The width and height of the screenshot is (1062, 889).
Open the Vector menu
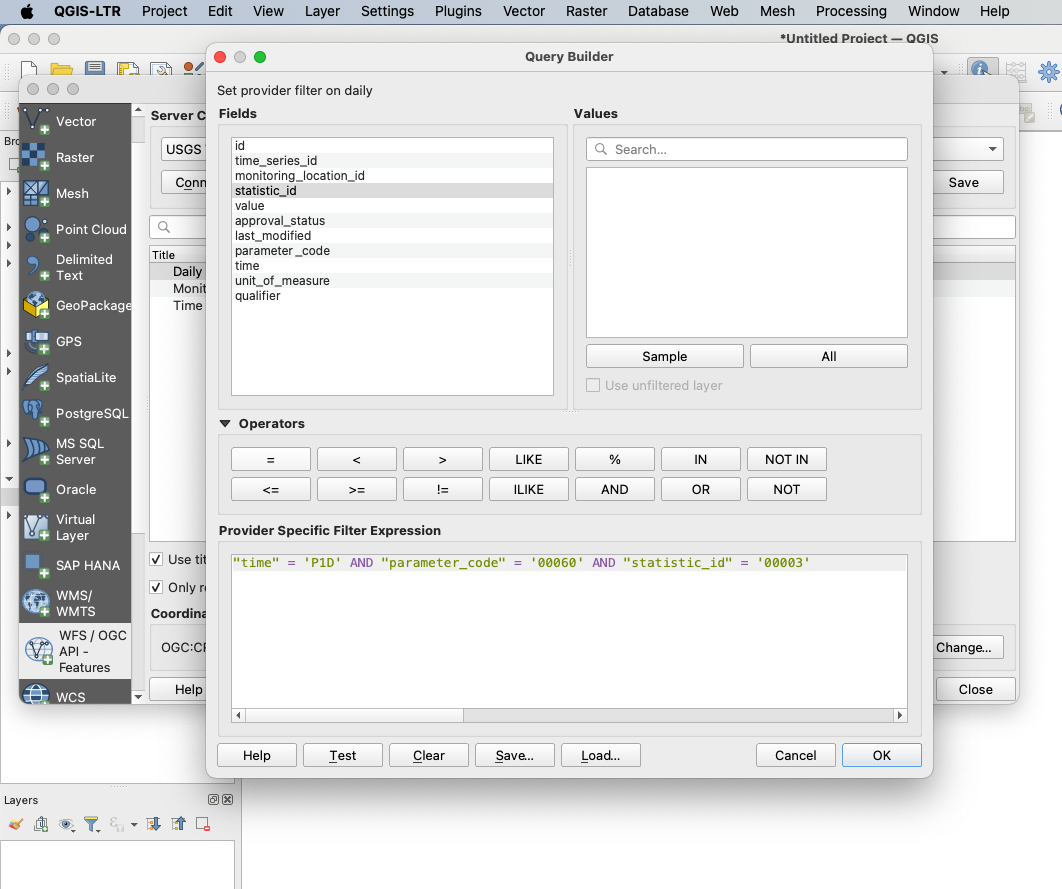(524, 12)
